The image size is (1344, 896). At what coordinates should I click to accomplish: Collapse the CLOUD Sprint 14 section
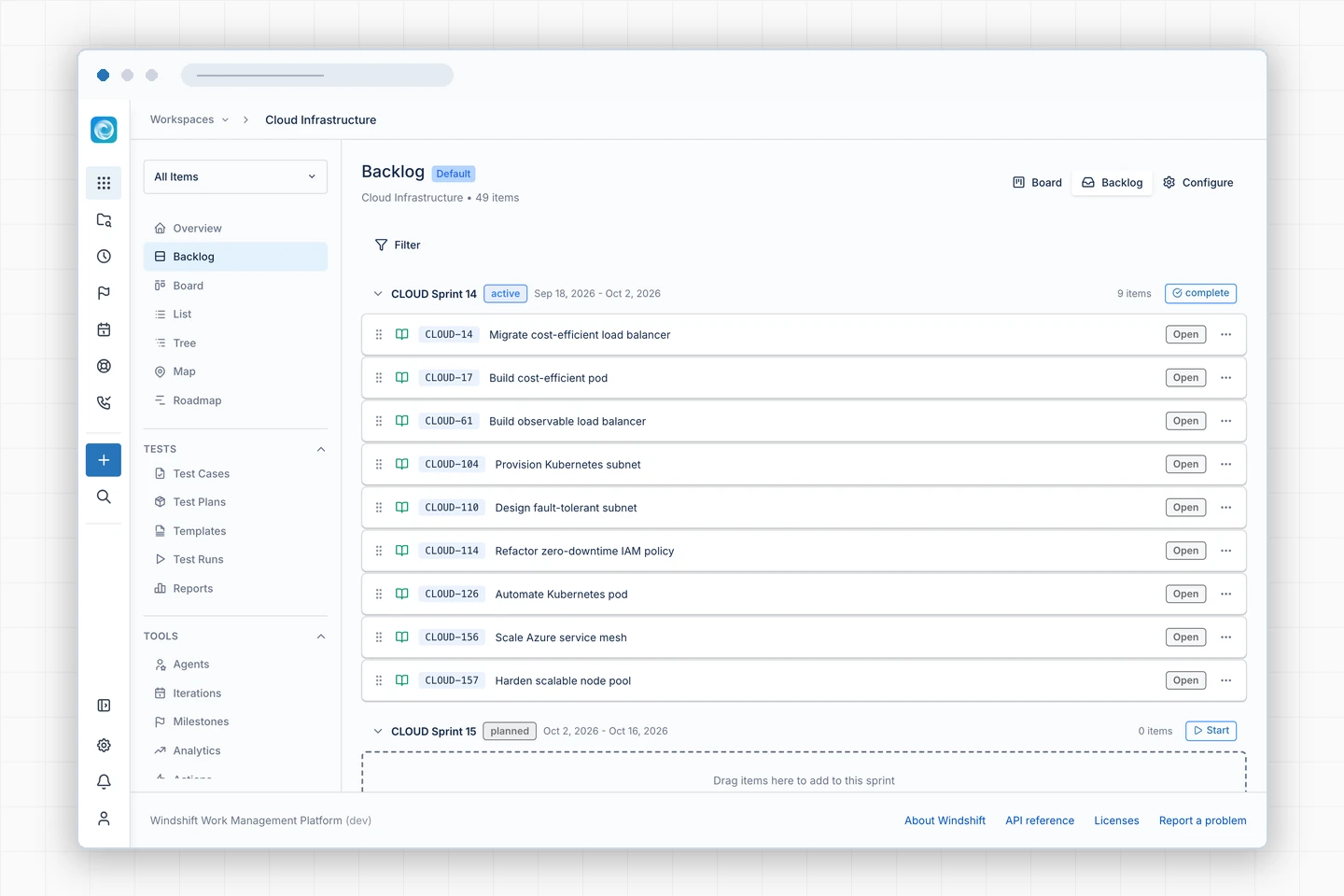click(x=378, y=294)
